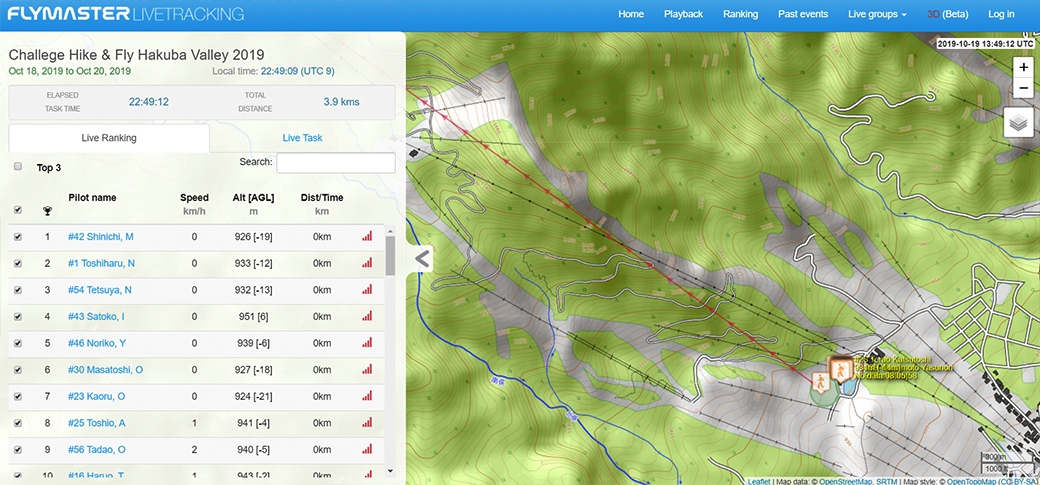
Task: Open the map layers selector
Action: [1019, 122]
